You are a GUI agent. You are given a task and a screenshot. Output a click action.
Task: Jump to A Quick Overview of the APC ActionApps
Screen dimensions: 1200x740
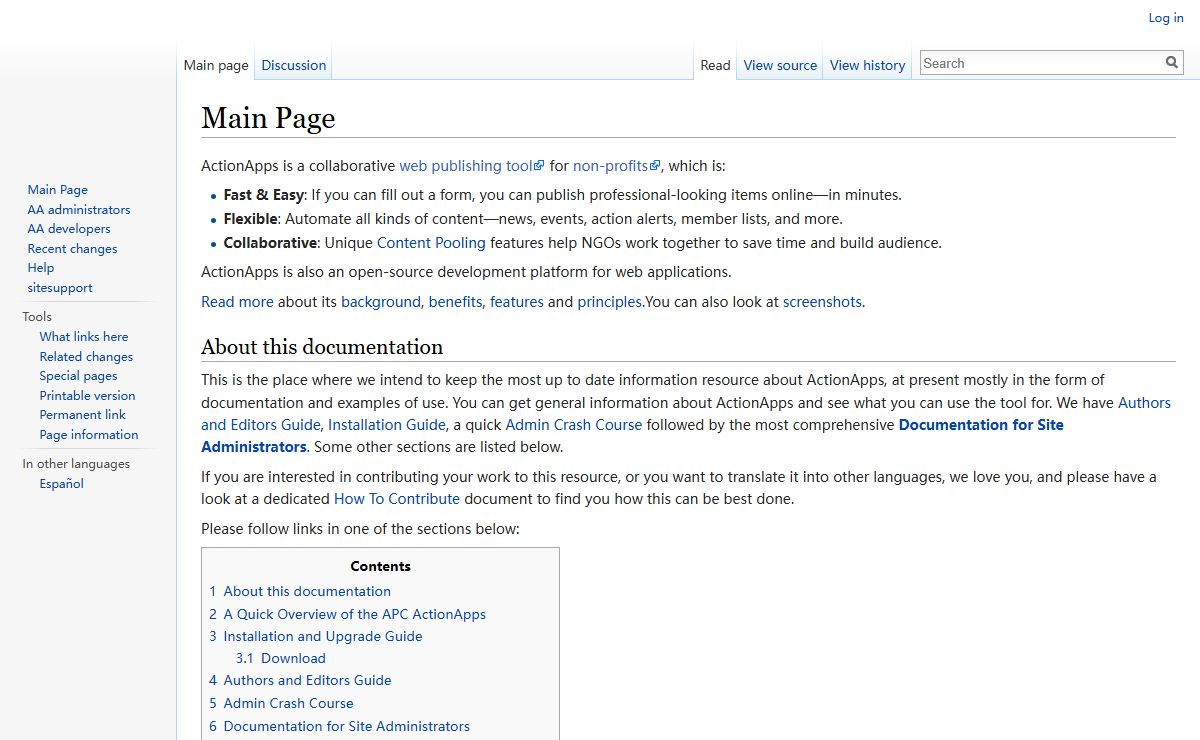click(x=347, y=615)
